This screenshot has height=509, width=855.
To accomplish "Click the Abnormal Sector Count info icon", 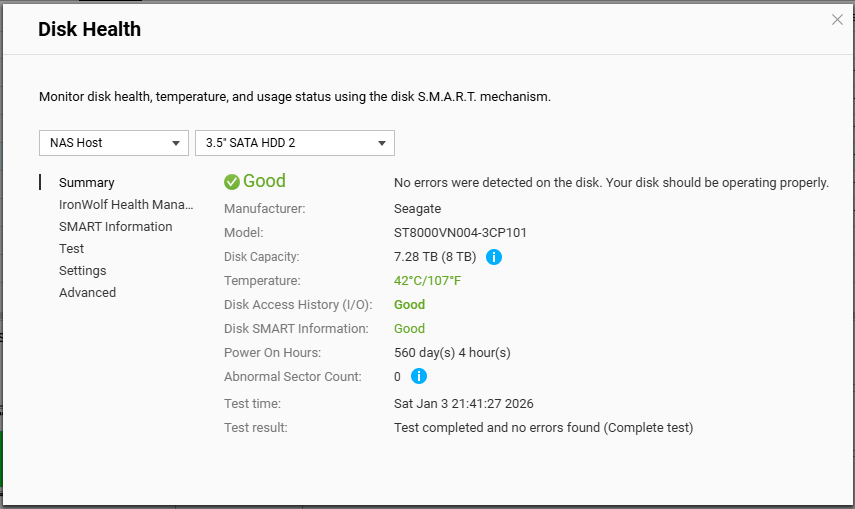I will (419, 377).
